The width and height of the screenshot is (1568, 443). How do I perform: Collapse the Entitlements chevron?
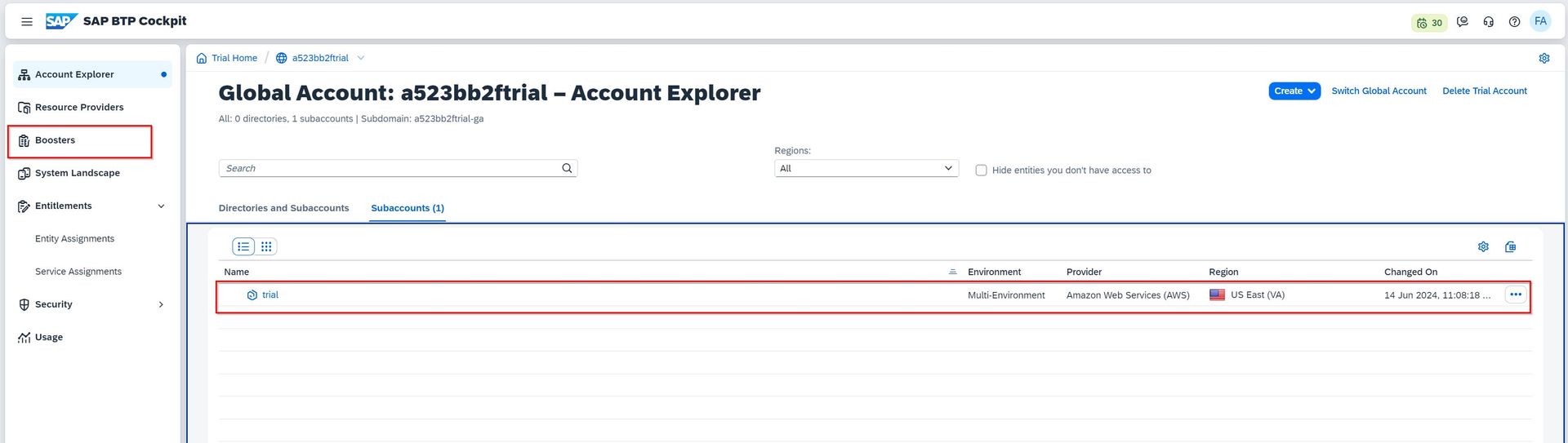click(x=161, y=206)
